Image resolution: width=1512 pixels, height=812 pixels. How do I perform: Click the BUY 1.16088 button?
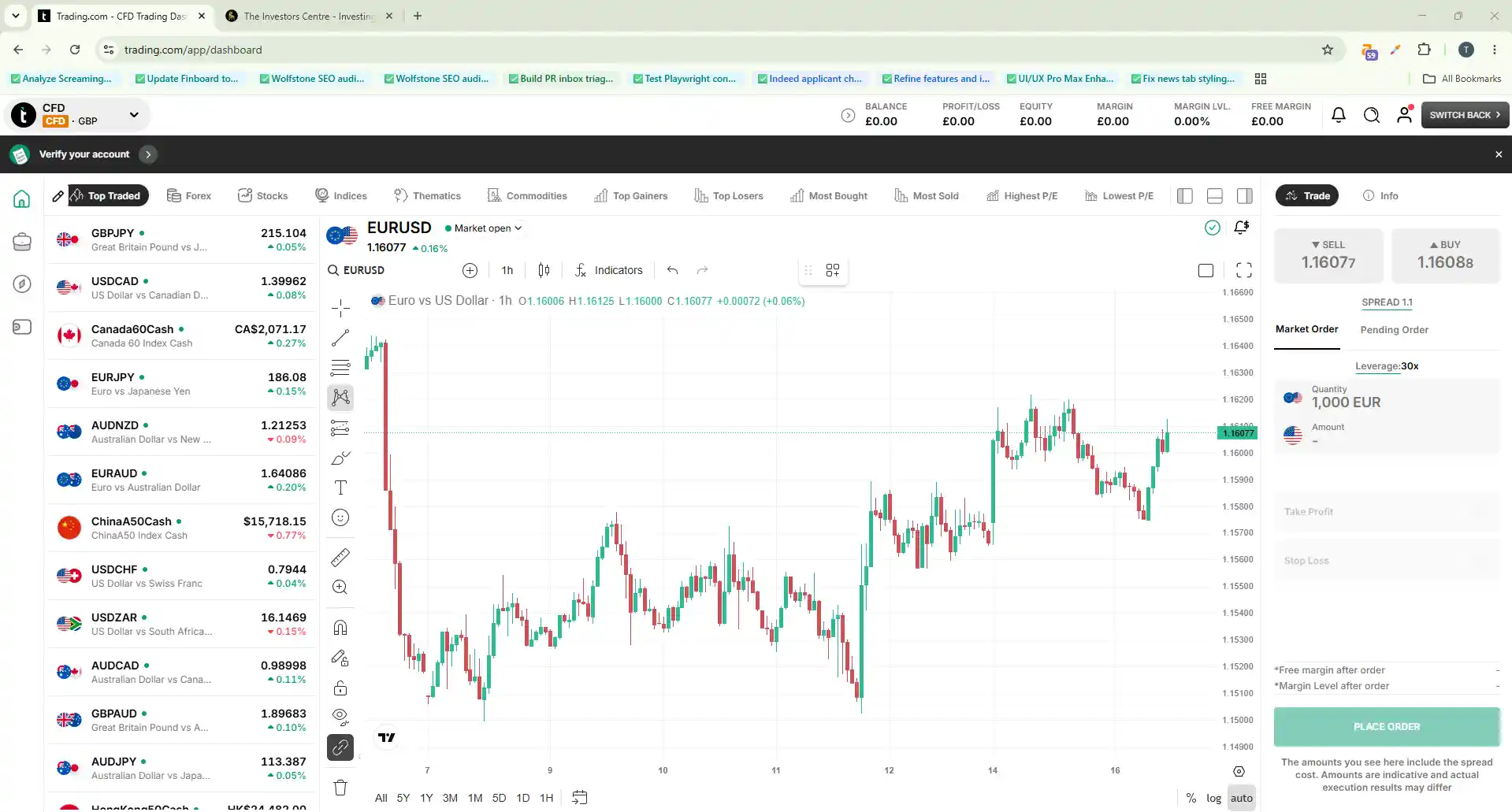point(1445,256)
